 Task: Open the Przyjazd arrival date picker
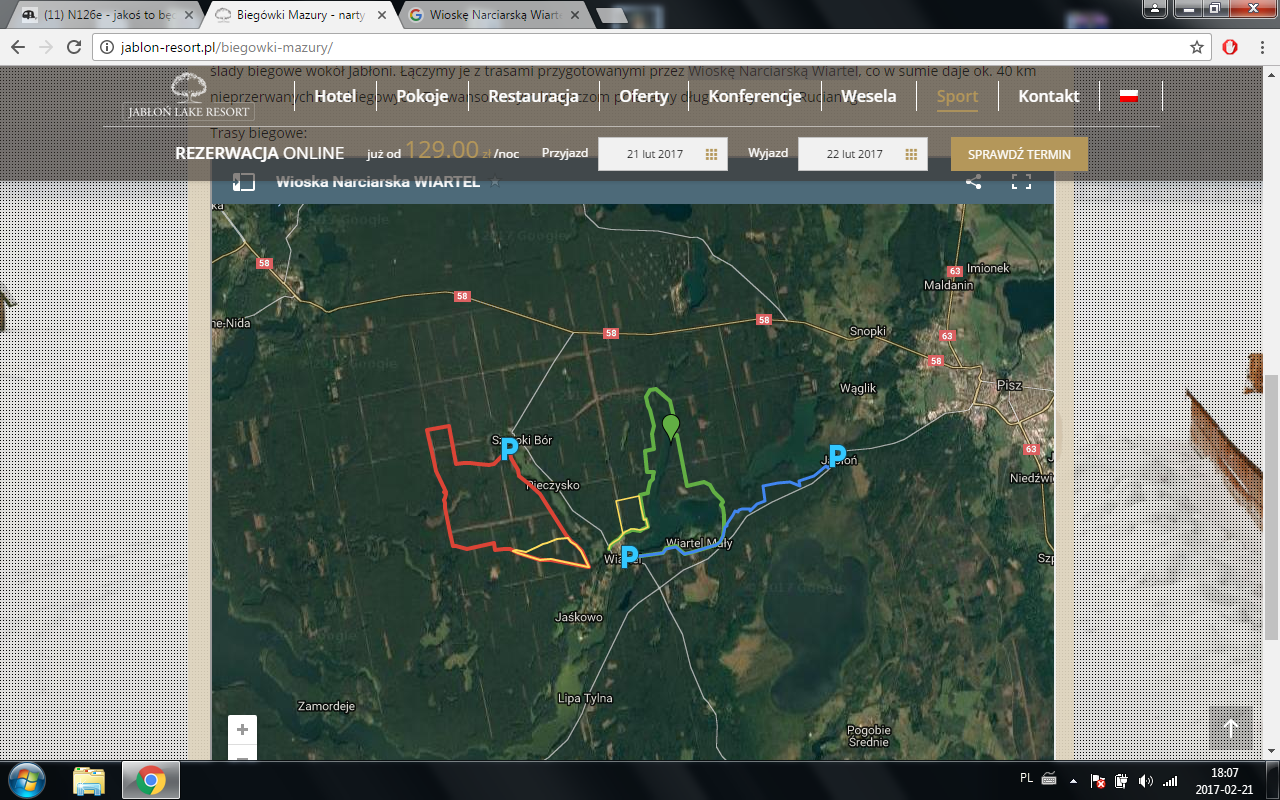point(662,154)
